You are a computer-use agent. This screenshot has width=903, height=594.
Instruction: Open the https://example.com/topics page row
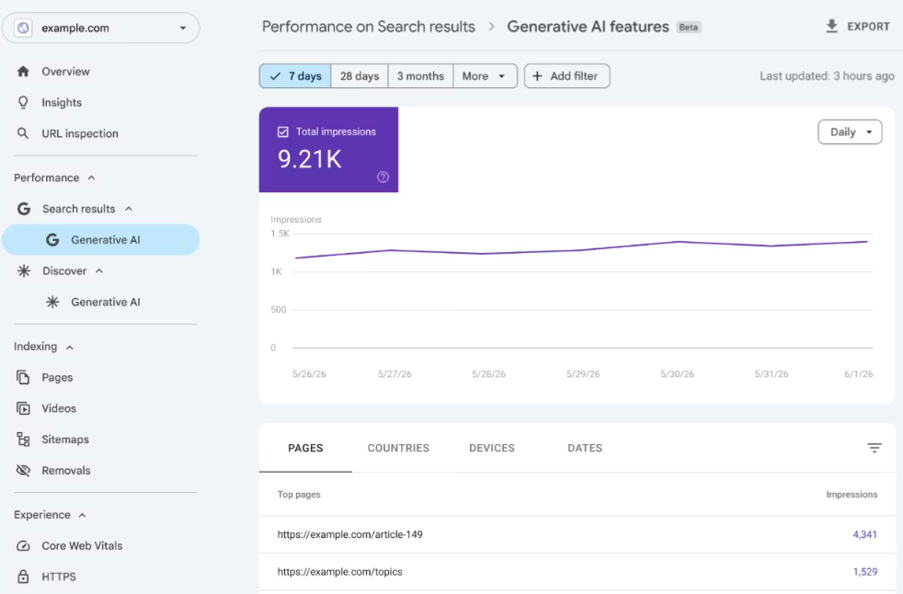[577, 572]
